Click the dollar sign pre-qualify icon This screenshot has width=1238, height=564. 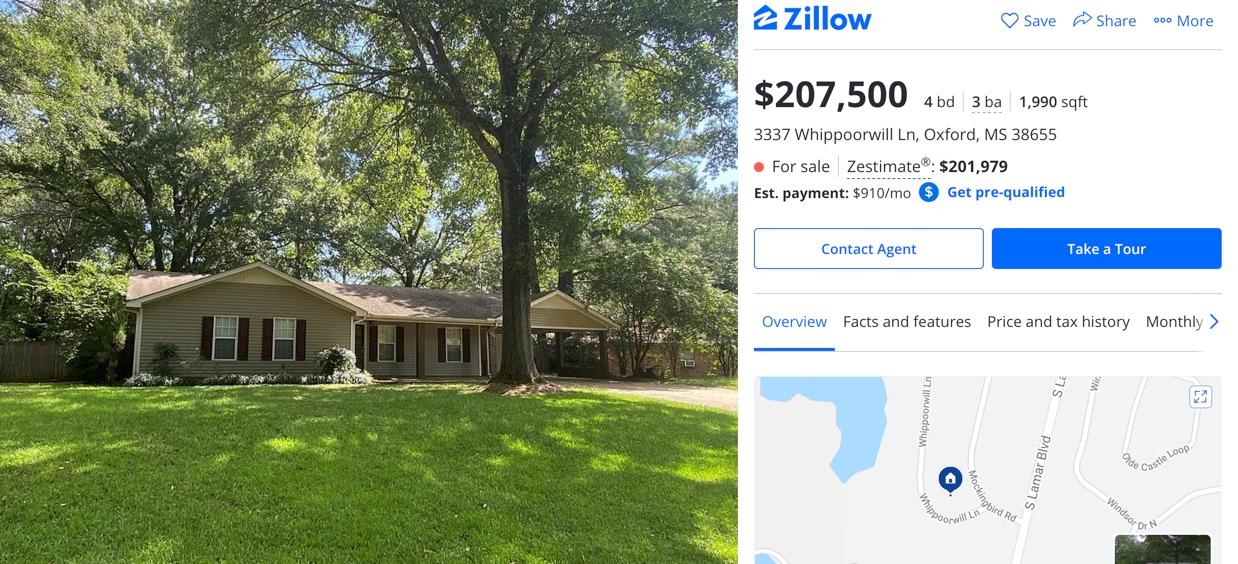point(929,192)
